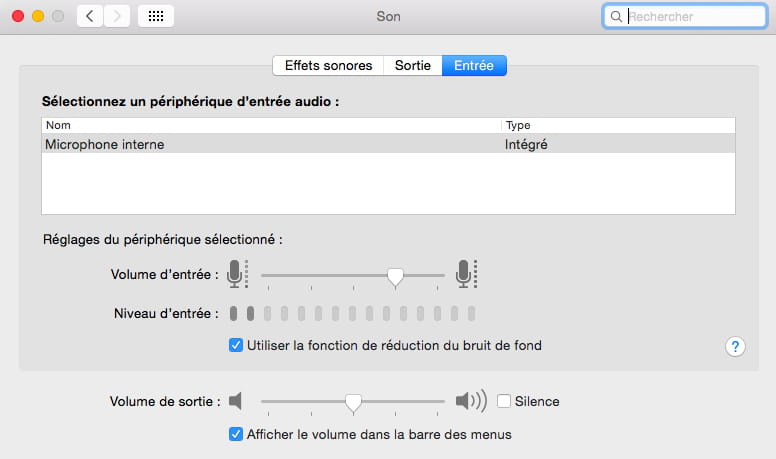The image size is (776, 459).
Task: Click the Rechercher search field
Action: click(692, 17)
